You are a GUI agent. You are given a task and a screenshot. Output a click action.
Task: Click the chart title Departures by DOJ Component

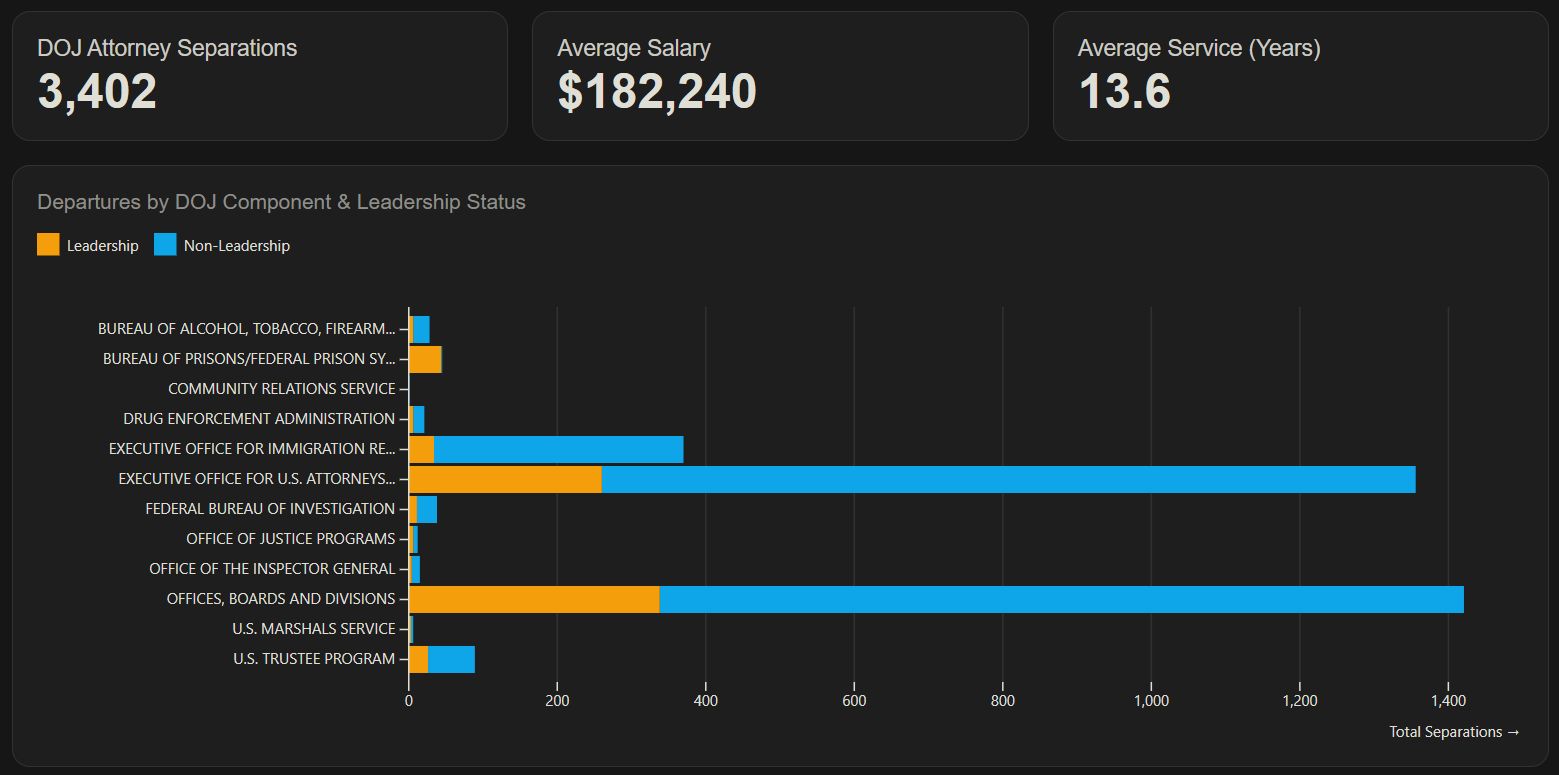click(x=281, y=202)
